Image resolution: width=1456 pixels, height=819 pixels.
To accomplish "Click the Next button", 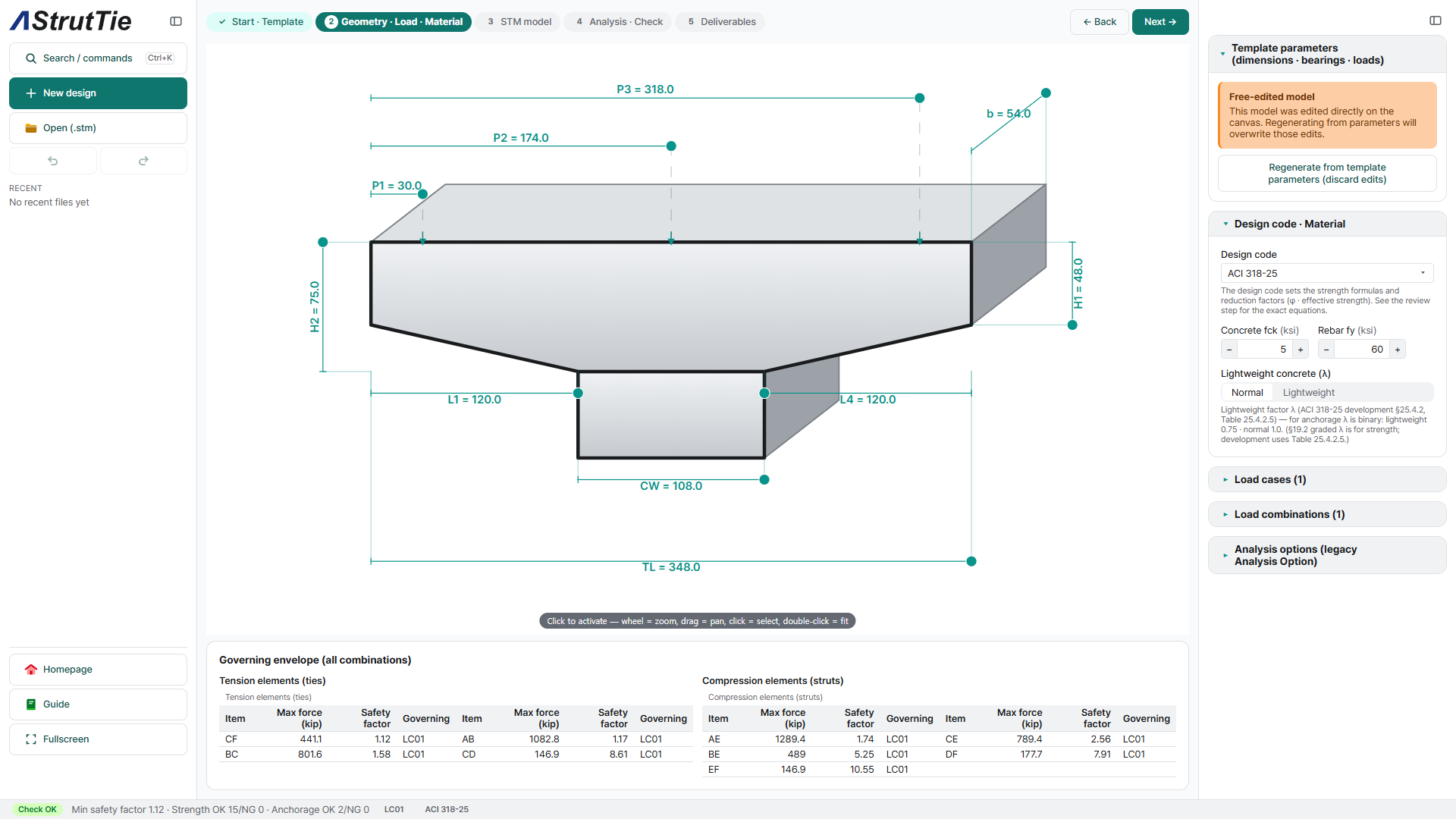I will (1160, 22).
